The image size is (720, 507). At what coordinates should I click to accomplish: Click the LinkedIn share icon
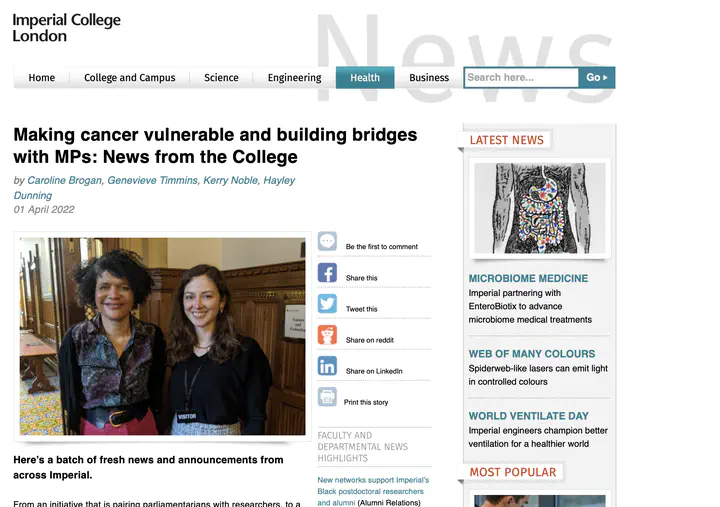[x=327, y=366]
